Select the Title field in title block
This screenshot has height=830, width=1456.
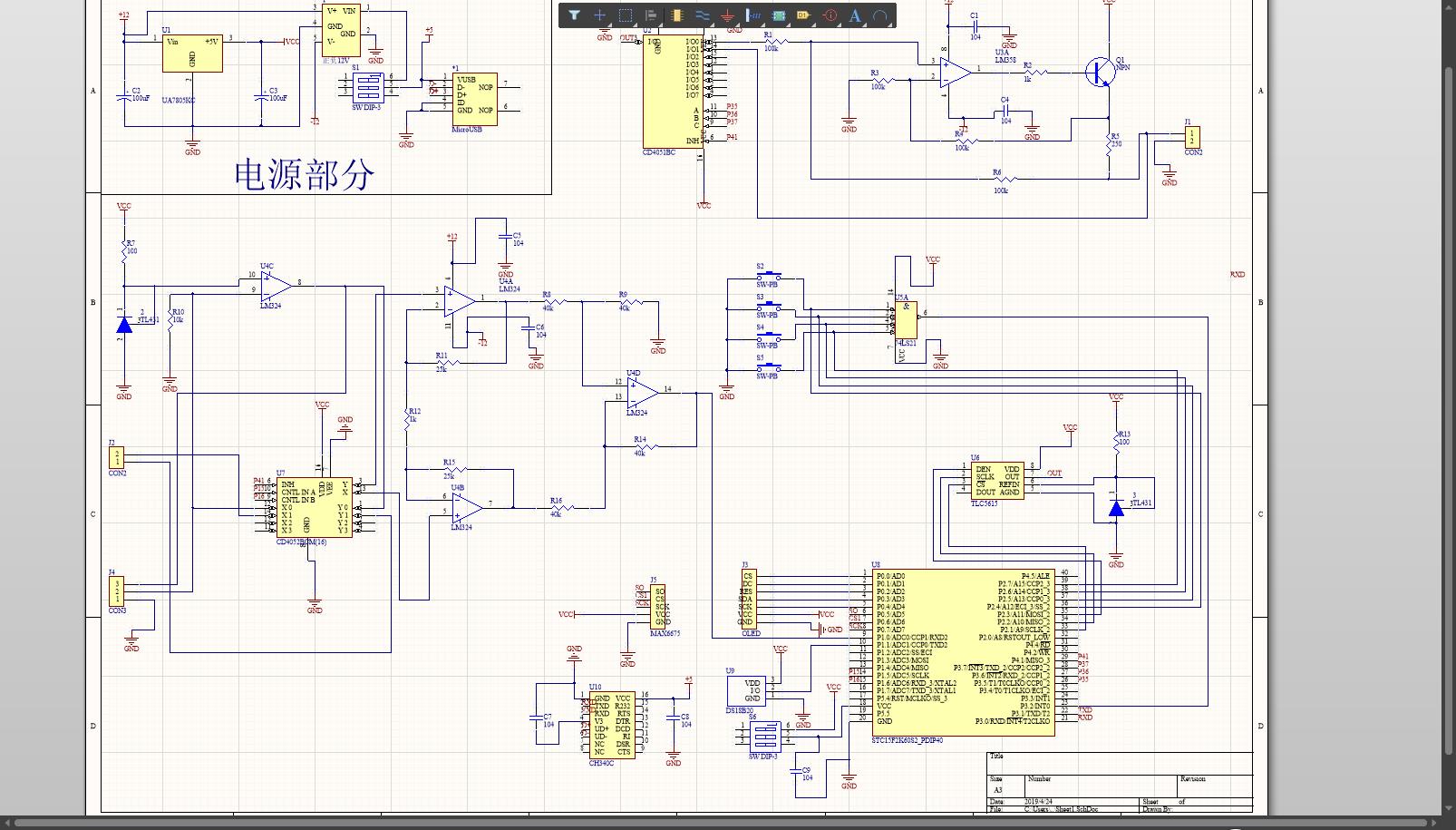point(1120,763)
